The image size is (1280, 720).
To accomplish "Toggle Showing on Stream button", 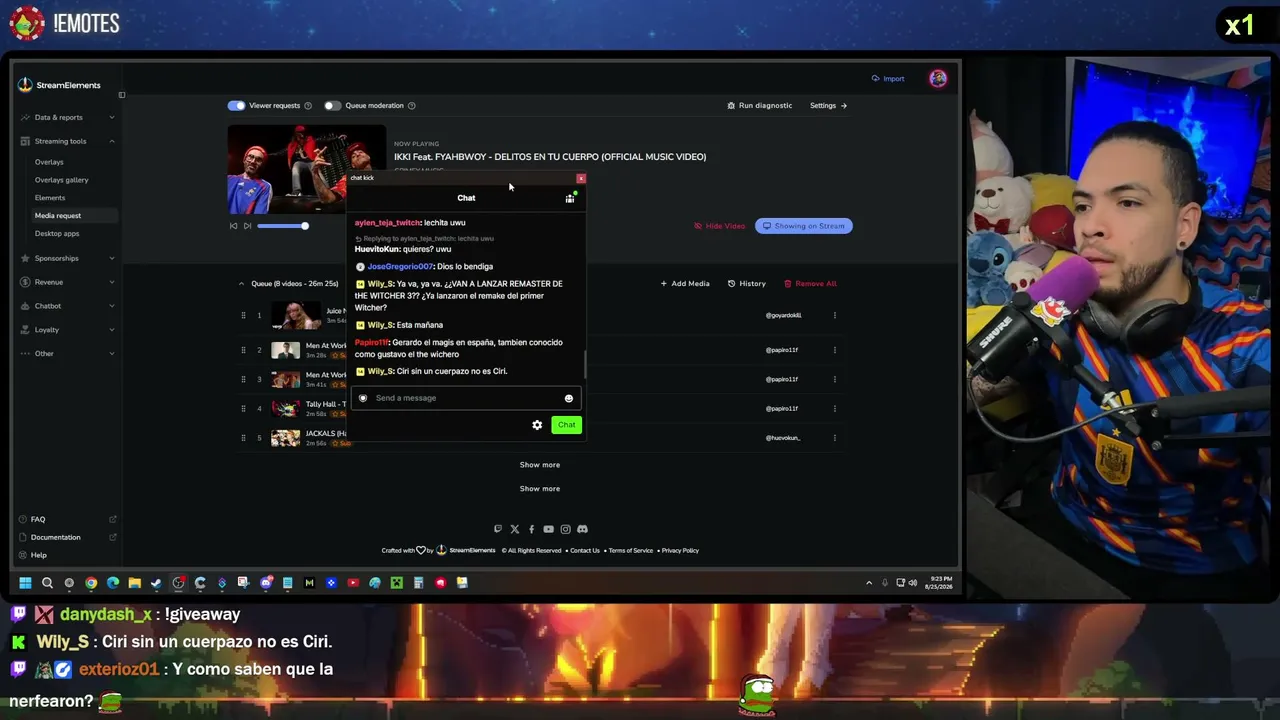I will point(804,226).
